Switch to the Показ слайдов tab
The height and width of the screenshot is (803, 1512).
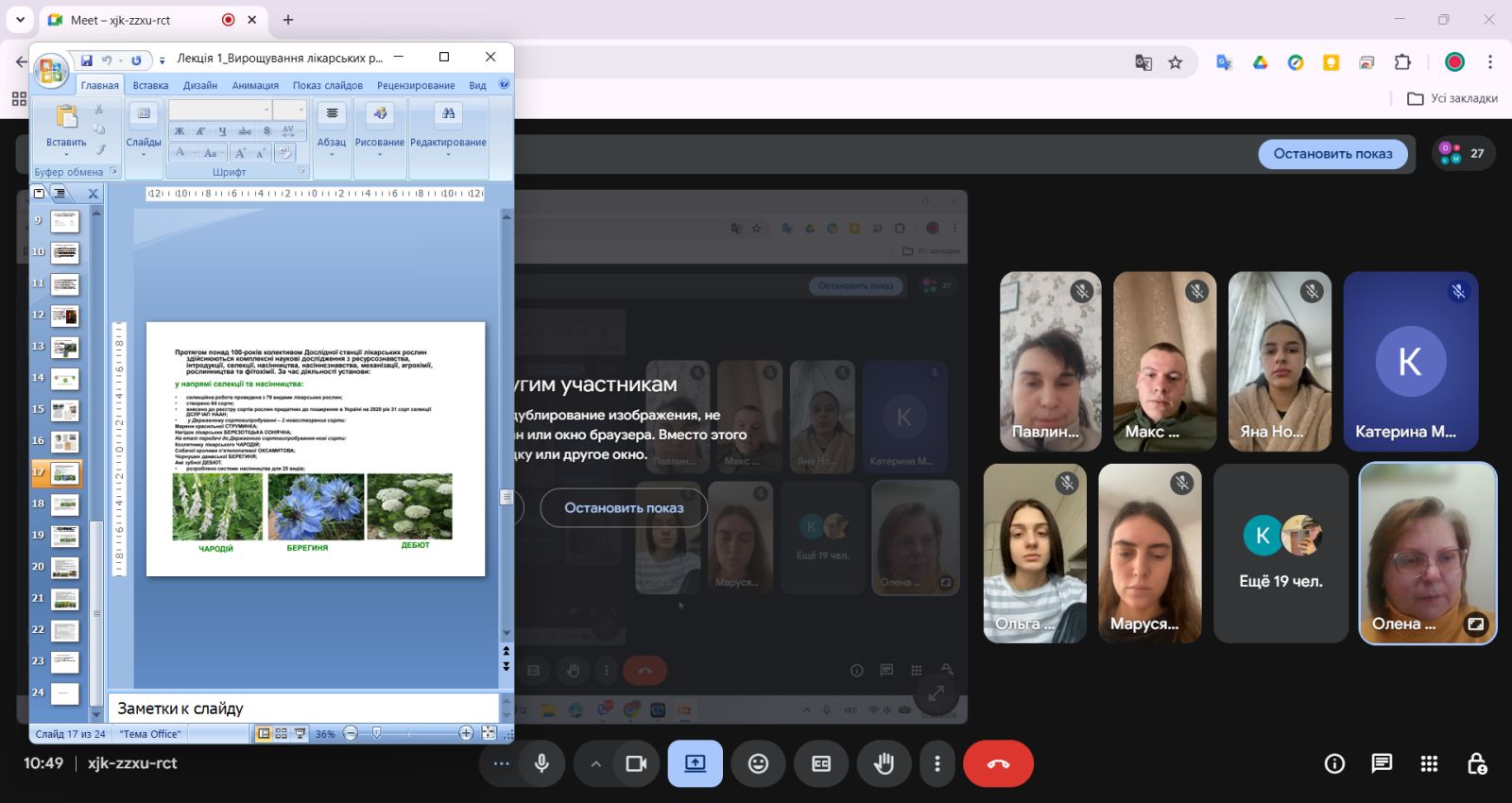(327, 85)
